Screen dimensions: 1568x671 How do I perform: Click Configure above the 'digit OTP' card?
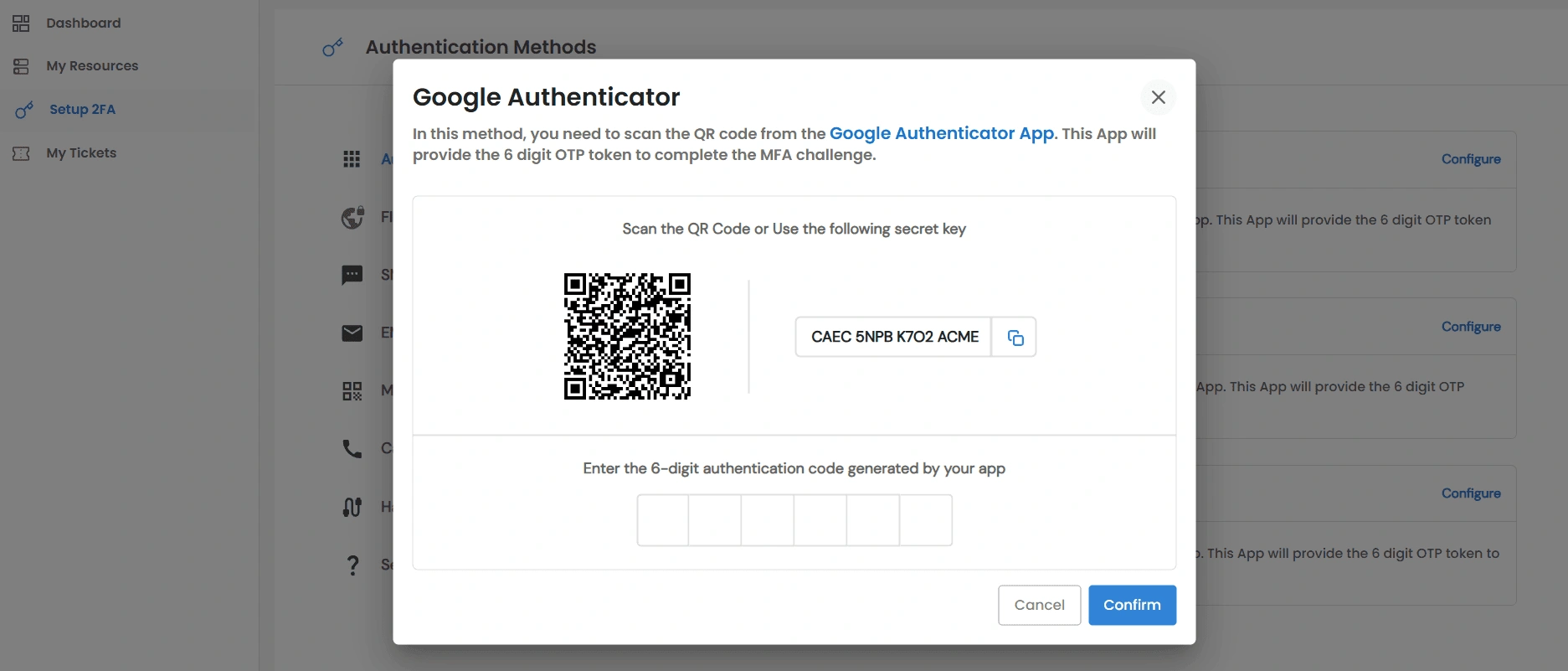[1471, 327]
